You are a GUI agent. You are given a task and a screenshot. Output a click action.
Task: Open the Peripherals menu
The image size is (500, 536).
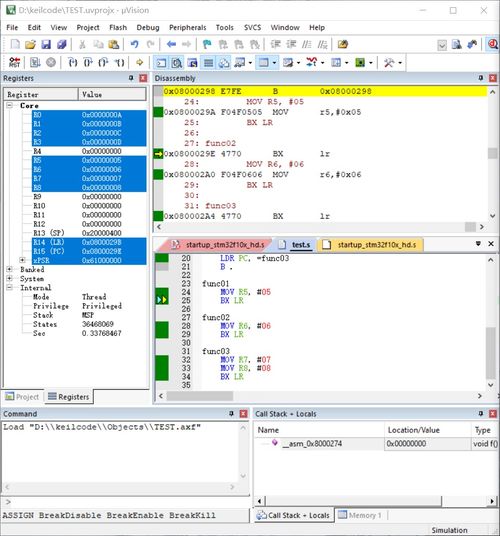click(188, 28)
